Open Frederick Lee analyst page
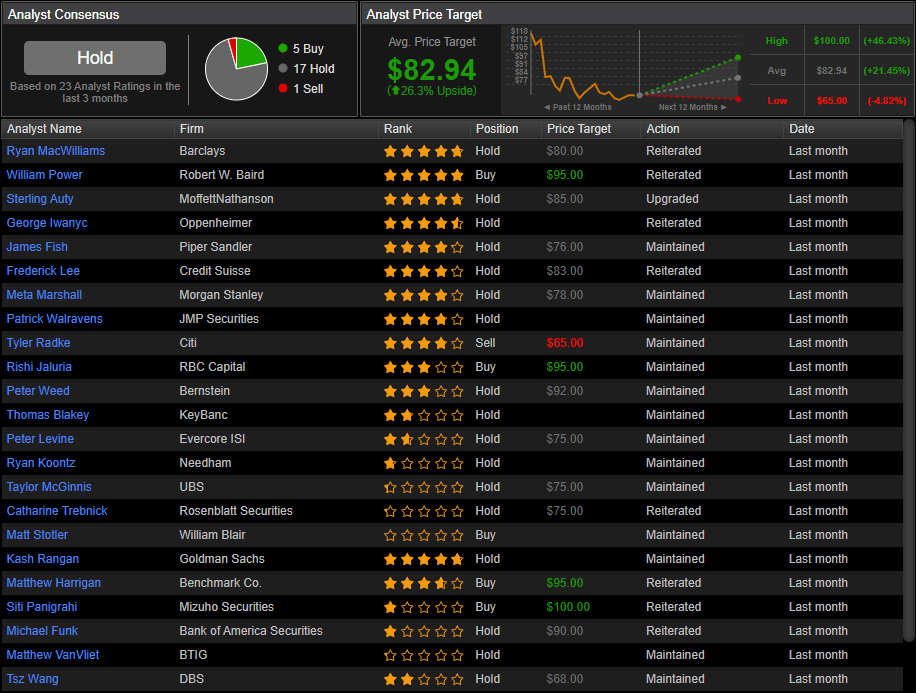The height and width of the screenshot is (693, 916). pos(43,271)
